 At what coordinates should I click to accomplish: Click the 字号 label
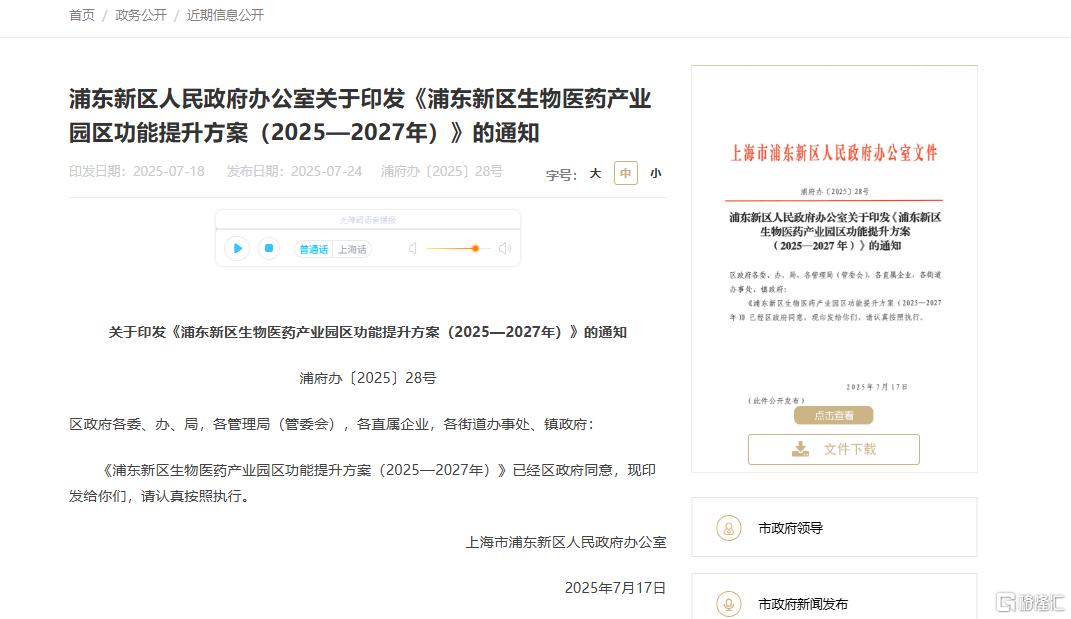pyautogui.click(x=561, y=175)
